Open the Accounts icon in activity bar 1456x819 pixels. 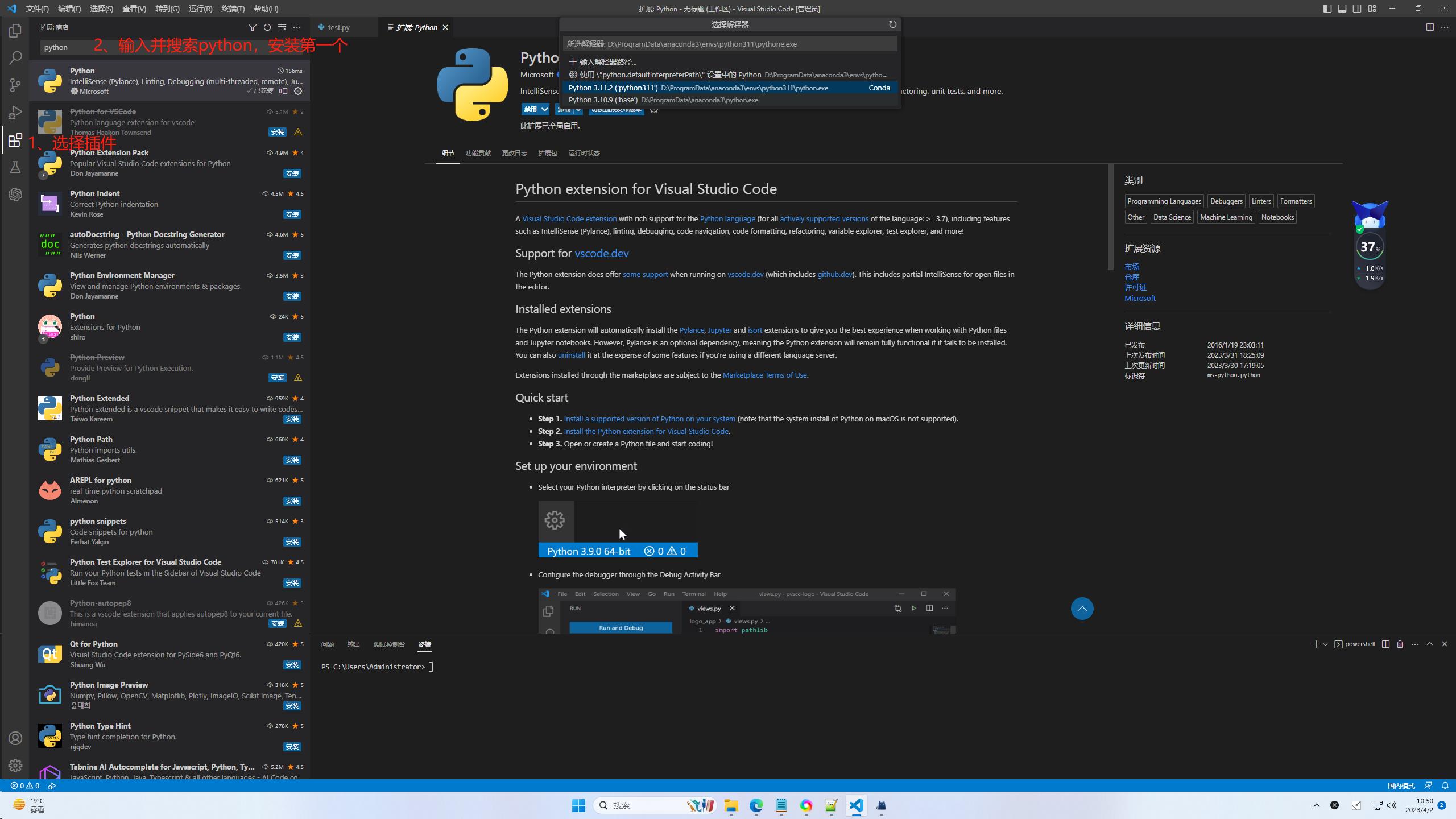(x=15, y=738)
